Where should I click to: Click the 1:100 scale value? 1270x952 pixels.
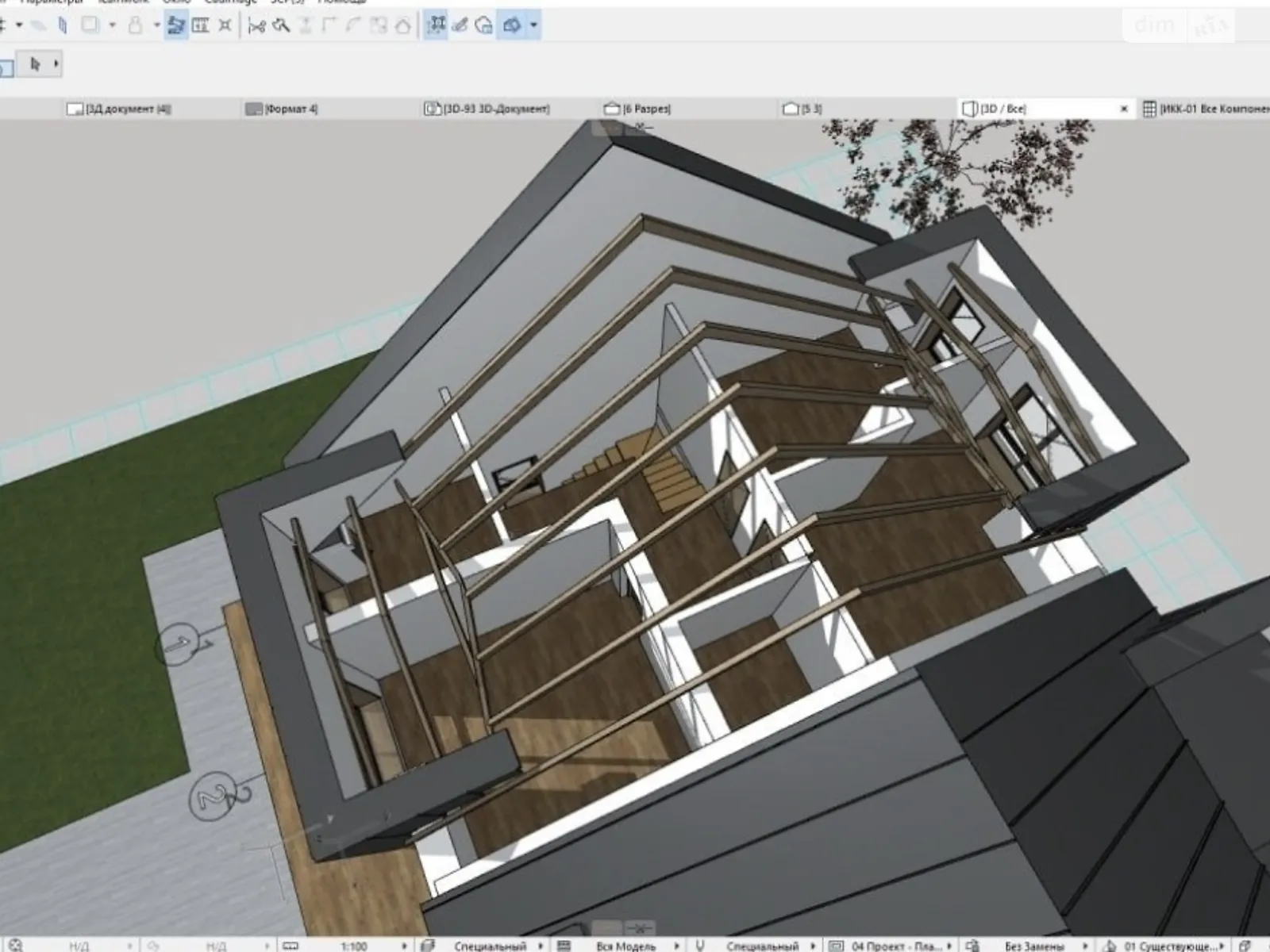coord(354,946)
